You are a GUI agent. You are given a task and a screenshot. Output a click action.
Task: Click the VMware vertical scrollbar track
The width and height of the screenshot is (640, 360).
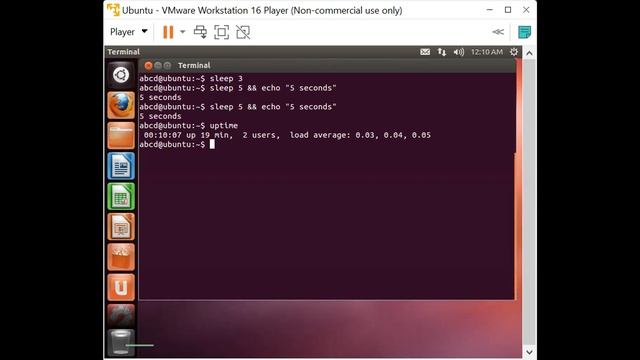[x=529, y=202]
